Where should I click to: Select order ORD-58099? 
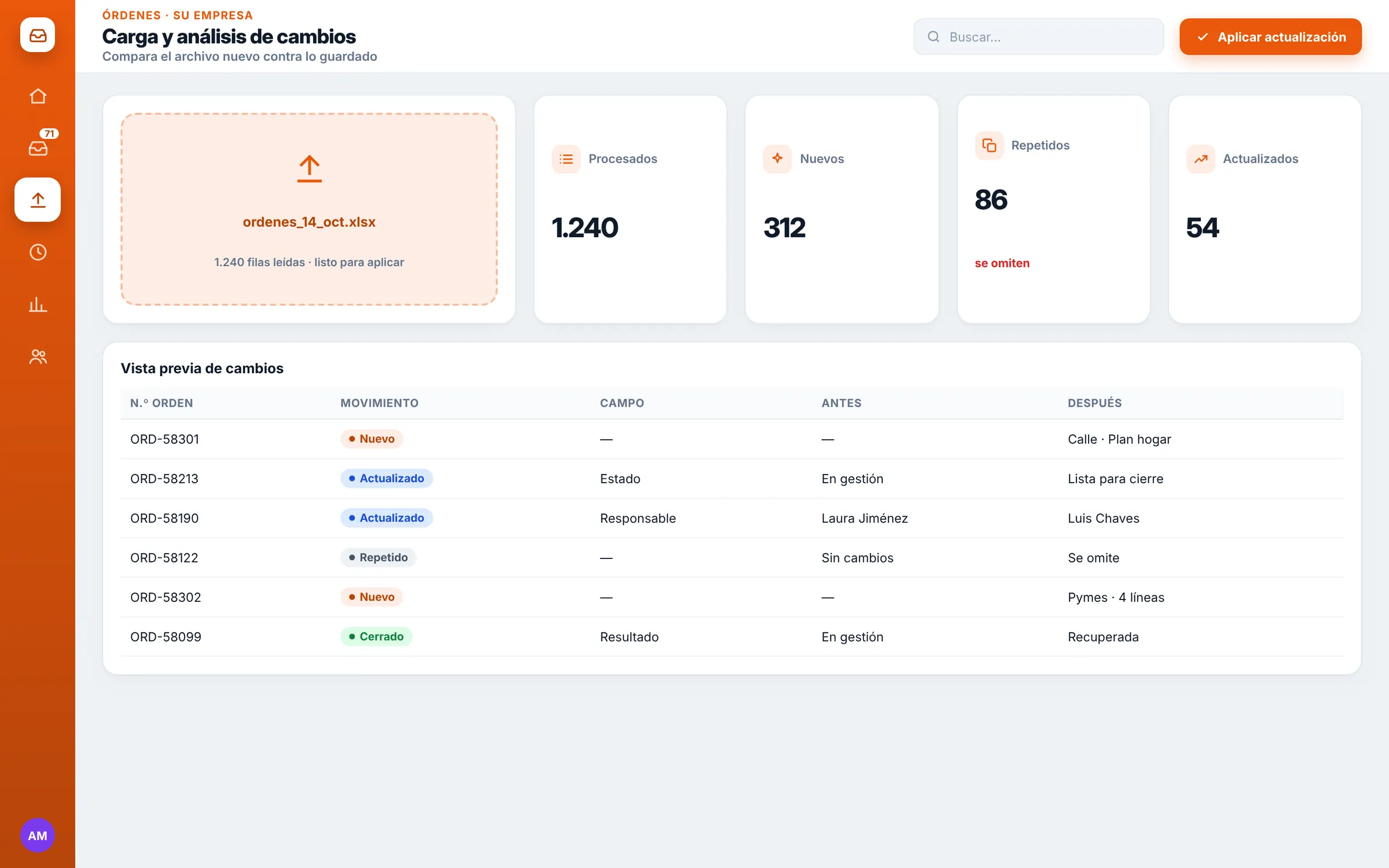pos(166,637)
